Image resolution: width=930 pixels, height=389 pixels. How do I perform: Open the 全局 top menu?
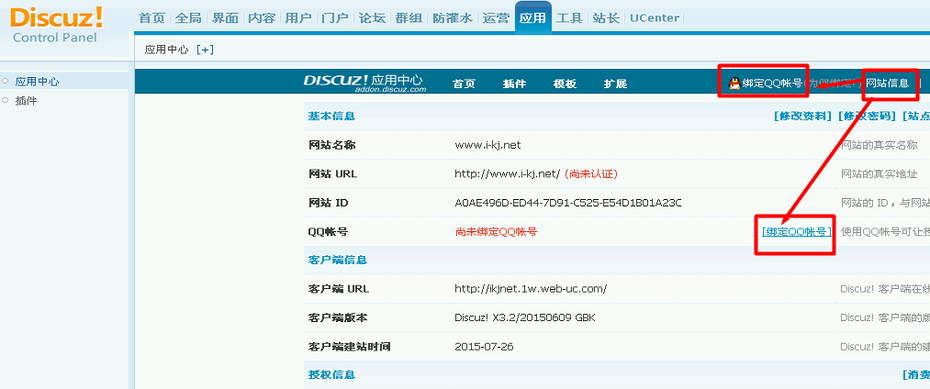[x=189, y=18]
